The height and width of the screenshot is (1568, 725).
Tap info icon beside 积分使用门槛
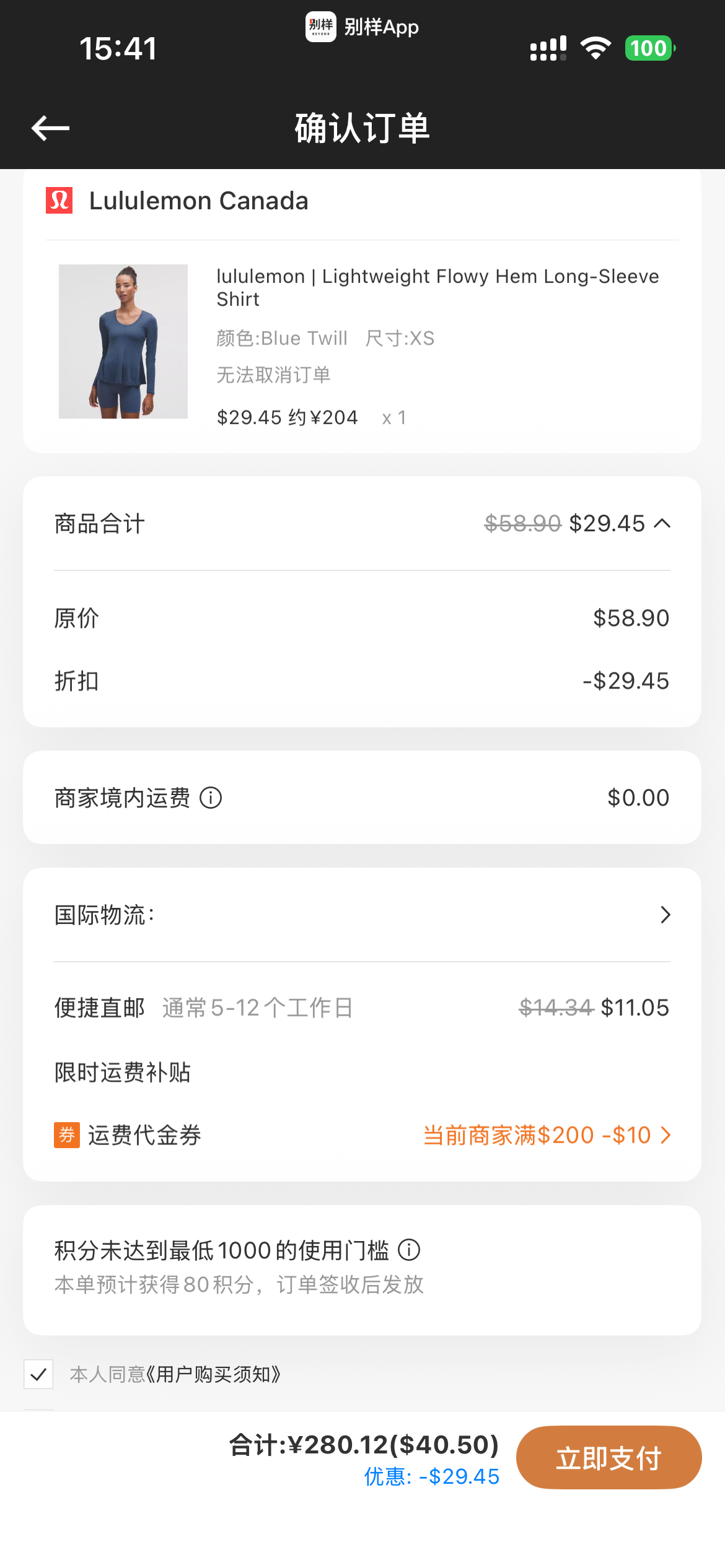coord(409,1250)
